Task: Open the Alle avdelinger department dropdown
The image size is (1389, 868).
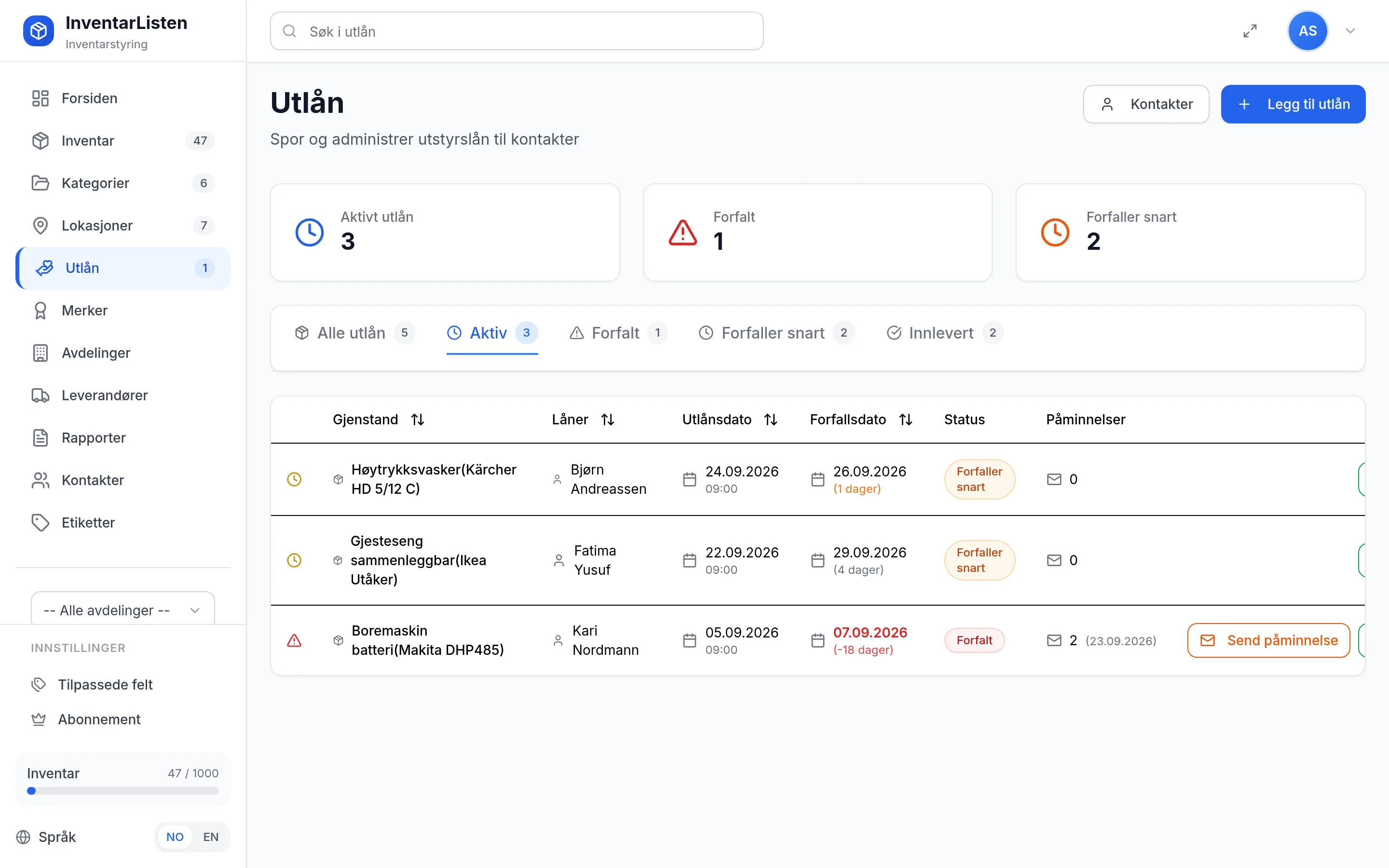Action: (123, 610)
